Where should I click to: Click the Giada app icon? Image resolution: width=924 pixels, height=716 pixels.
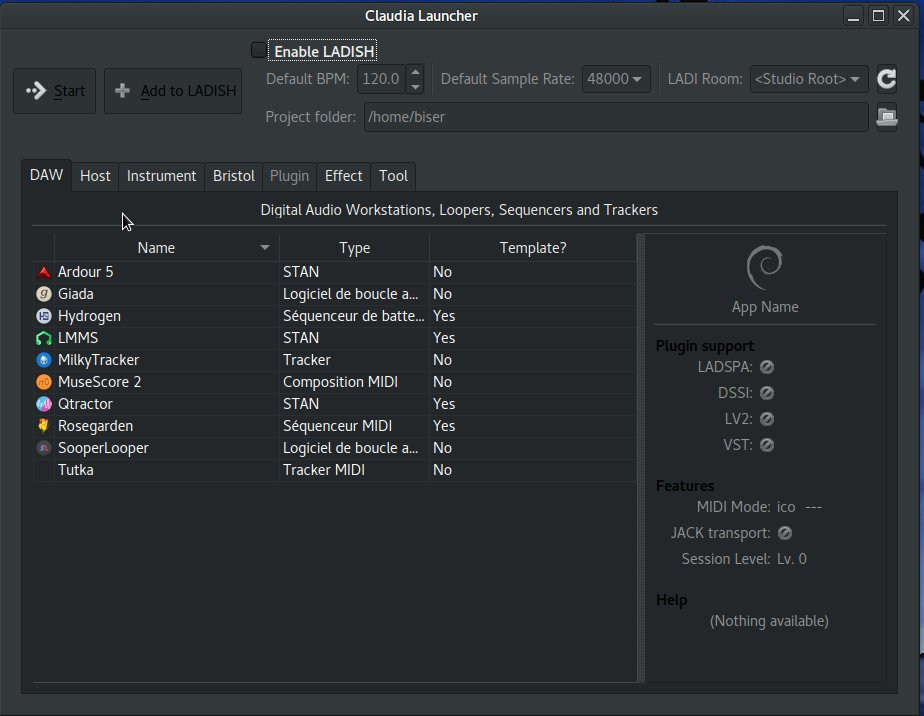point(44,294)
